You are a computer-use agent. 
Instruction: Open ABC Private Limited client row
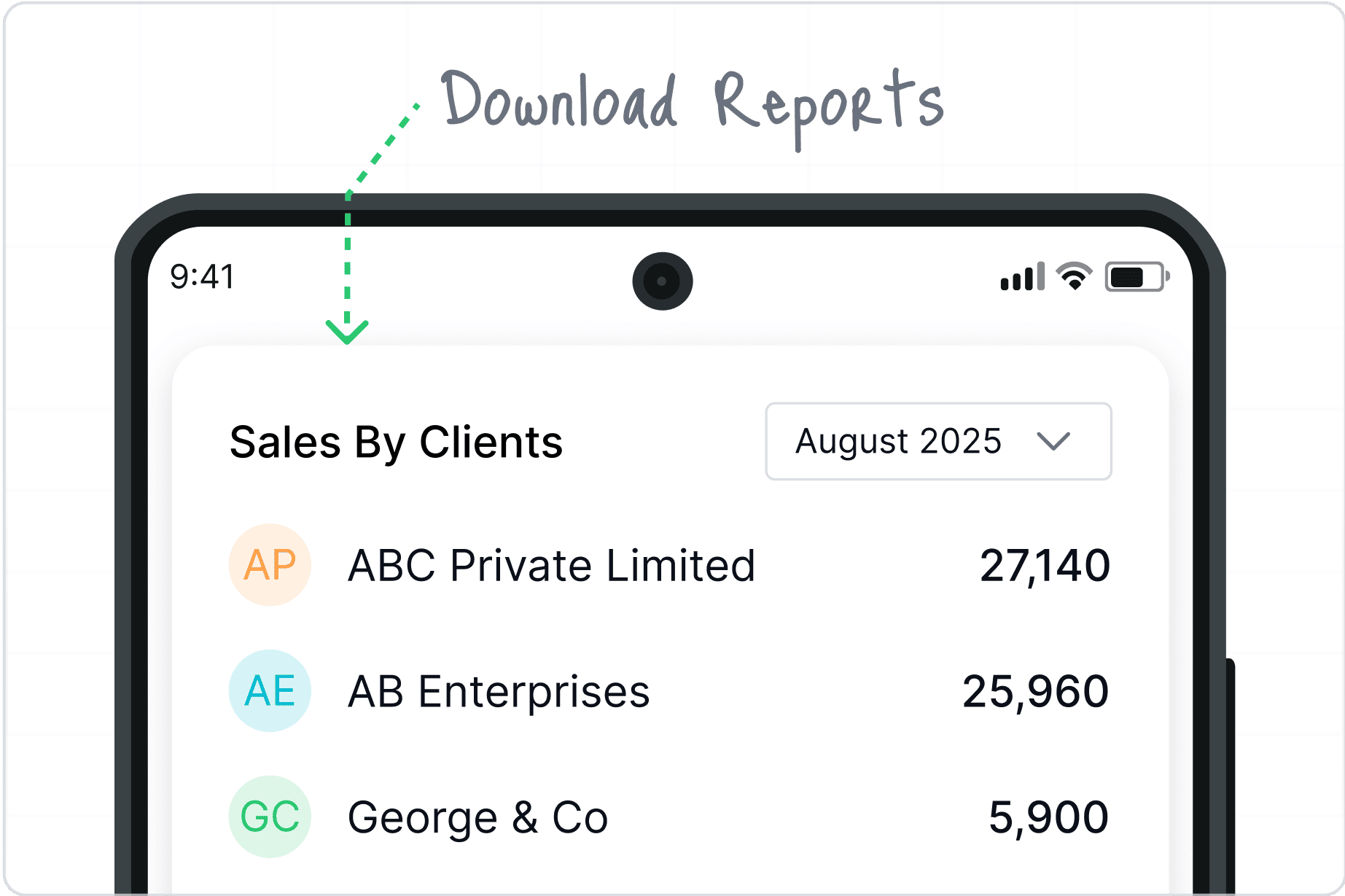coord(670,565)
